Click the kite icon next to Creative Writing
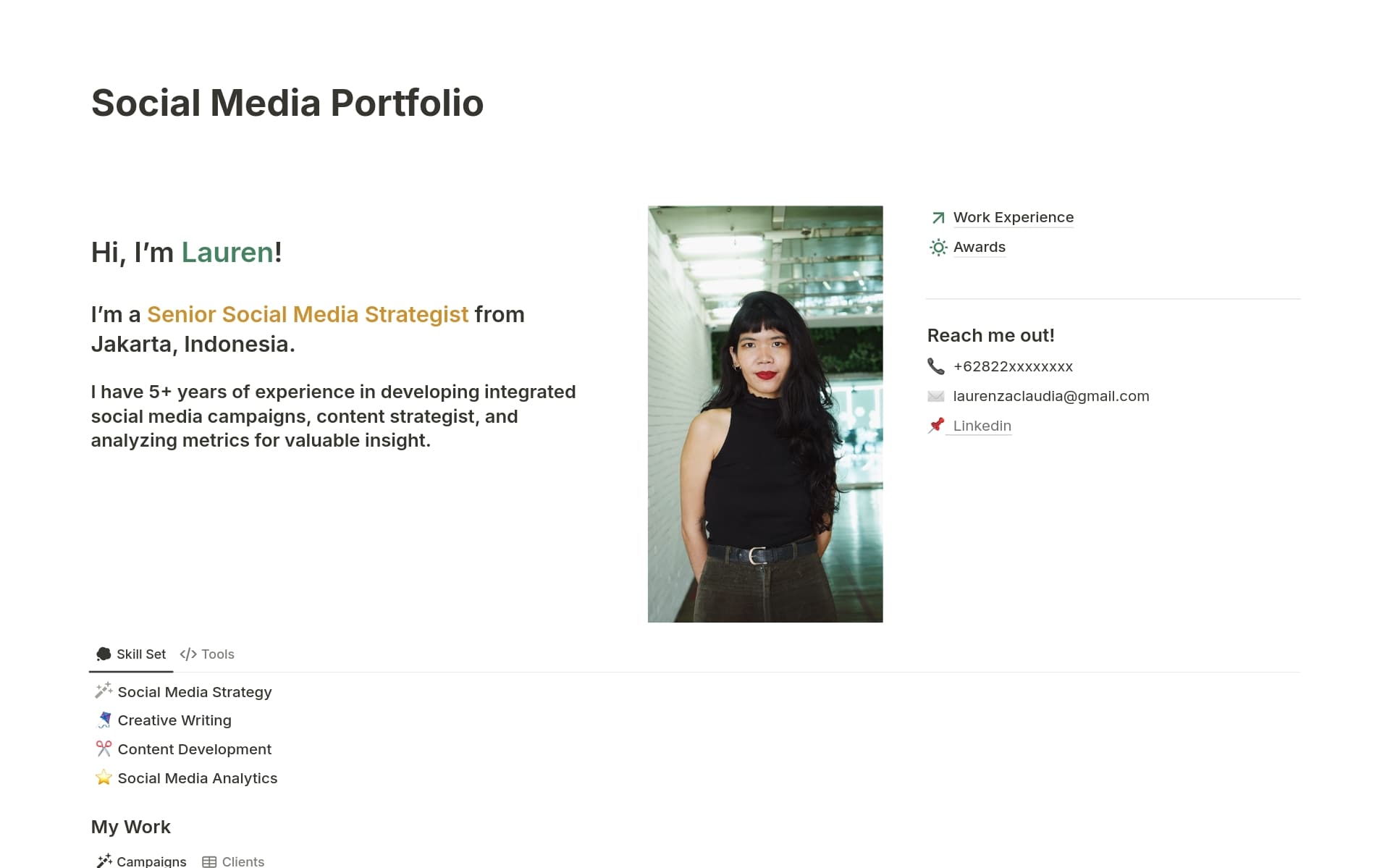The image size is (1390, 868). coord(103,719)
